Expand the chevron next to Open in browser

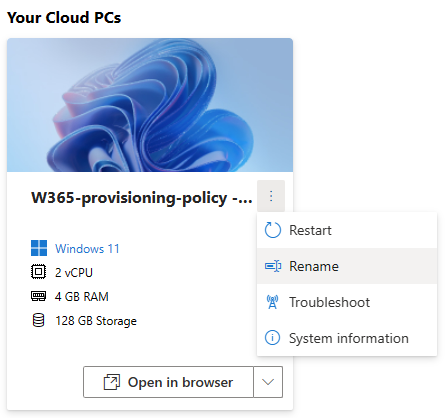(268, 382)
